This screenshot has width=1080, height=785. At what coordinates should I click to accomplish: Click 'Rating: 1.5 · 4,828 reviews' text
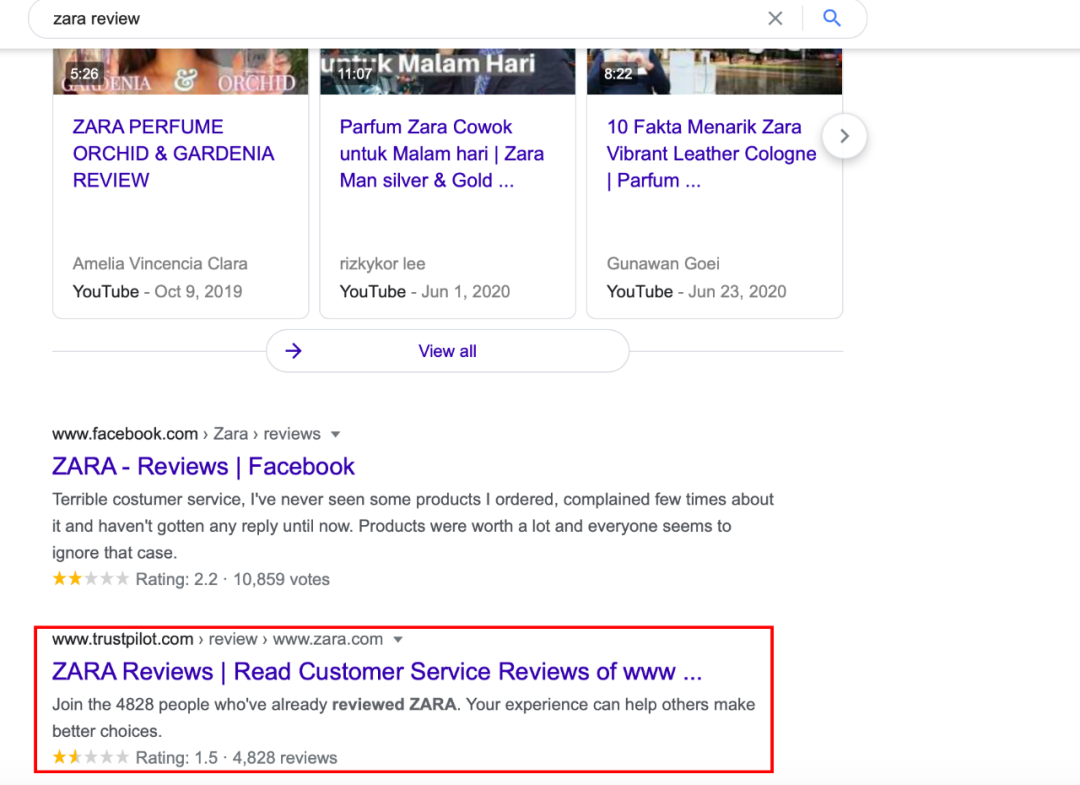[x=236, y=757]
